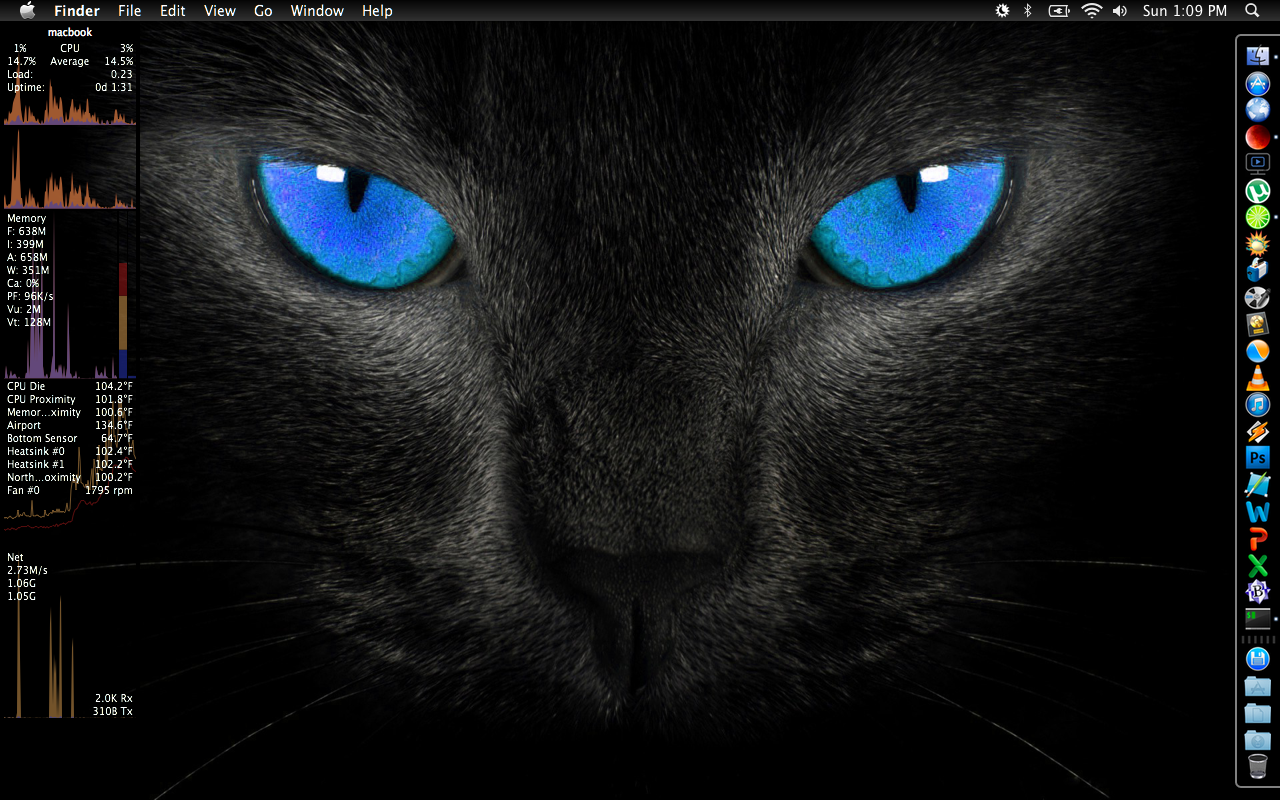
Task: Launch the Toast disc burning app
Action: (x=1257, y=270)
